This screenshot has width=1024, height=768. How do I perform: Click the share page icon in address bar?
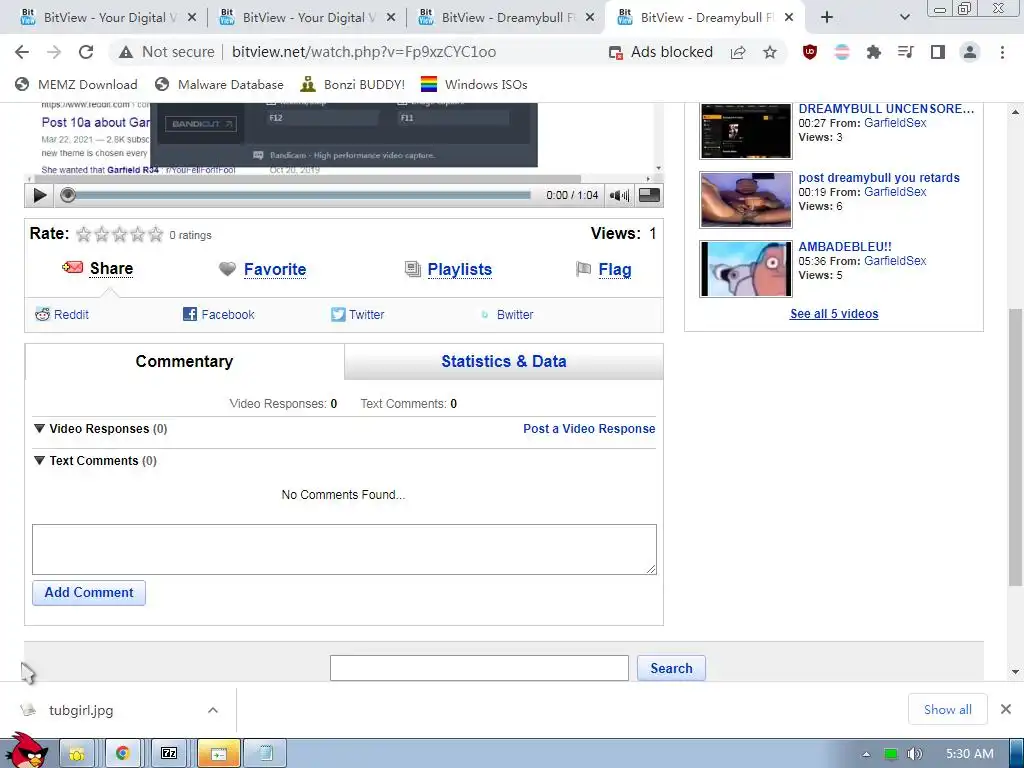[738, 52]
